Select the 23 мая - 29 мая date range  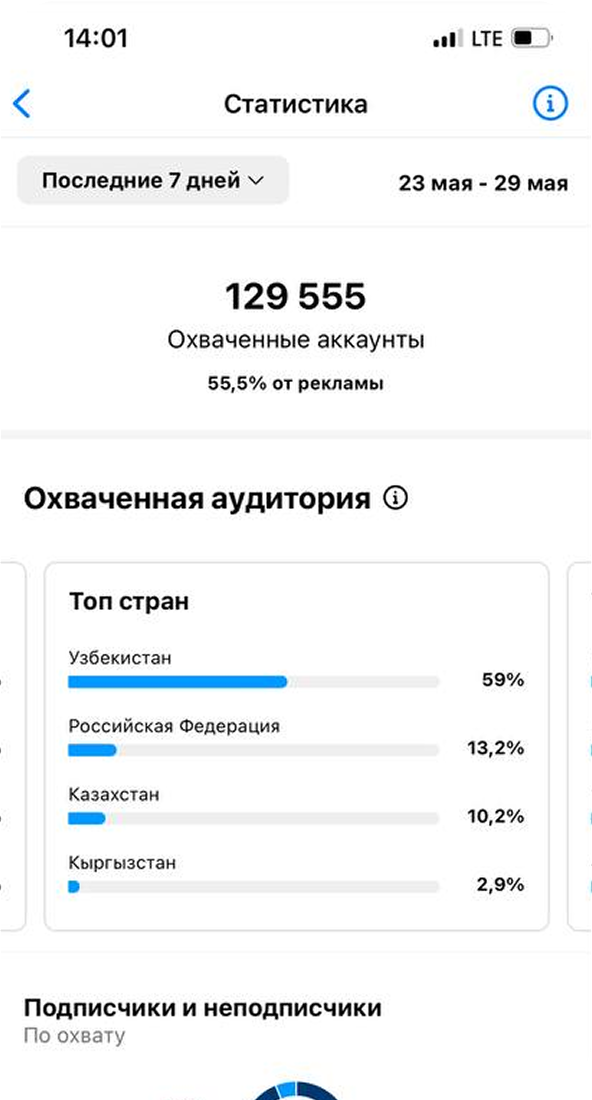point(483,183)
